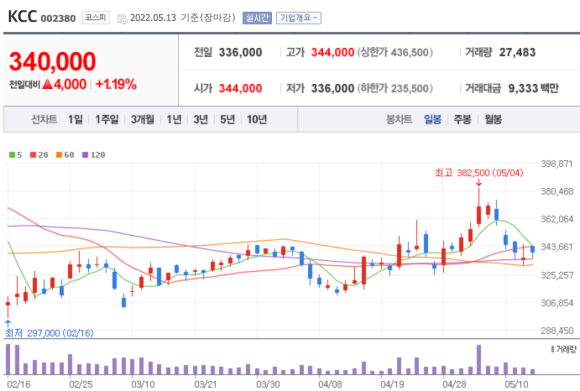Viewport: 580px width, 391px height.
Task: Select the 3개월 line chart period
Action: coord(142,119)
